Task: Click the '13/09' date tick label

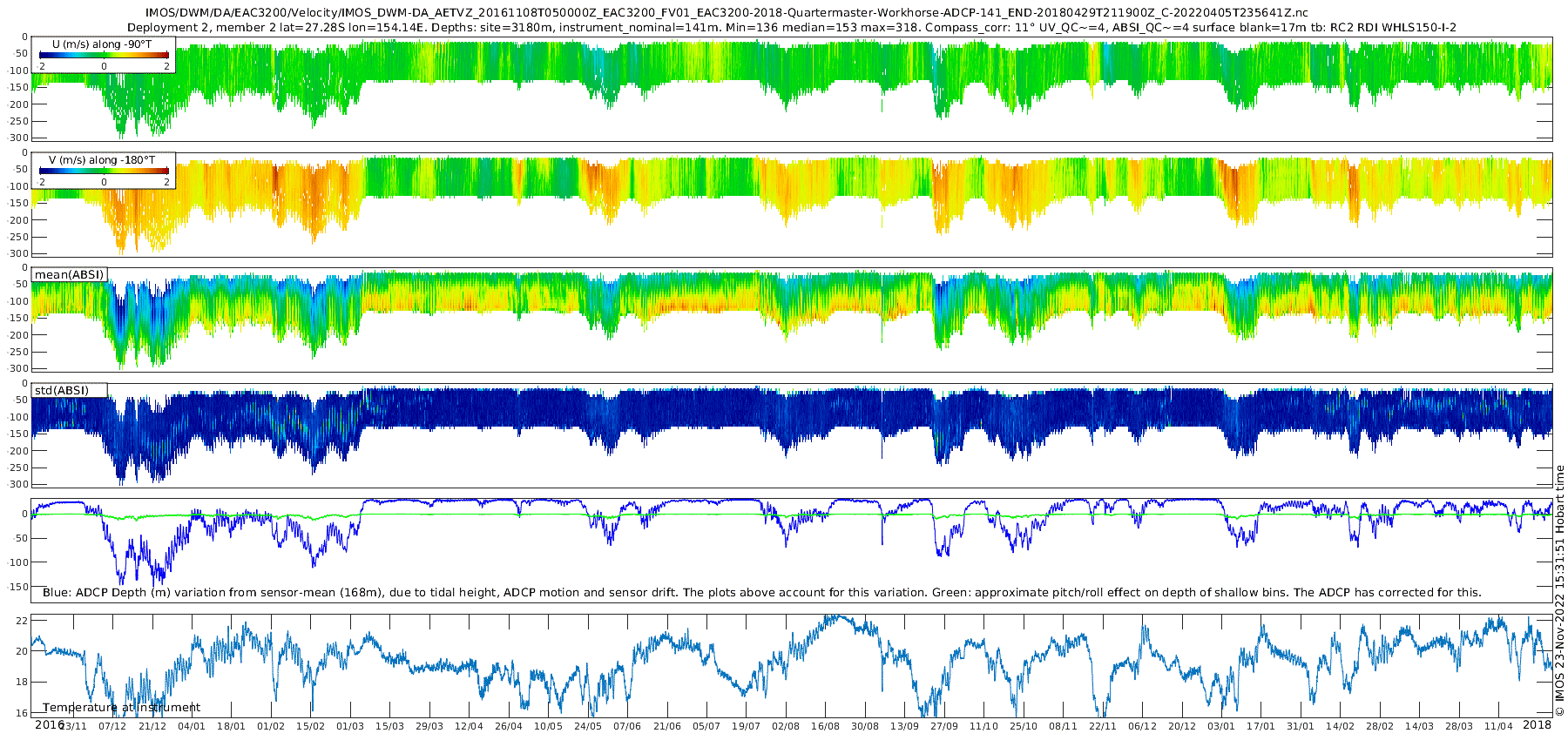Action: (x=904, y=726)
